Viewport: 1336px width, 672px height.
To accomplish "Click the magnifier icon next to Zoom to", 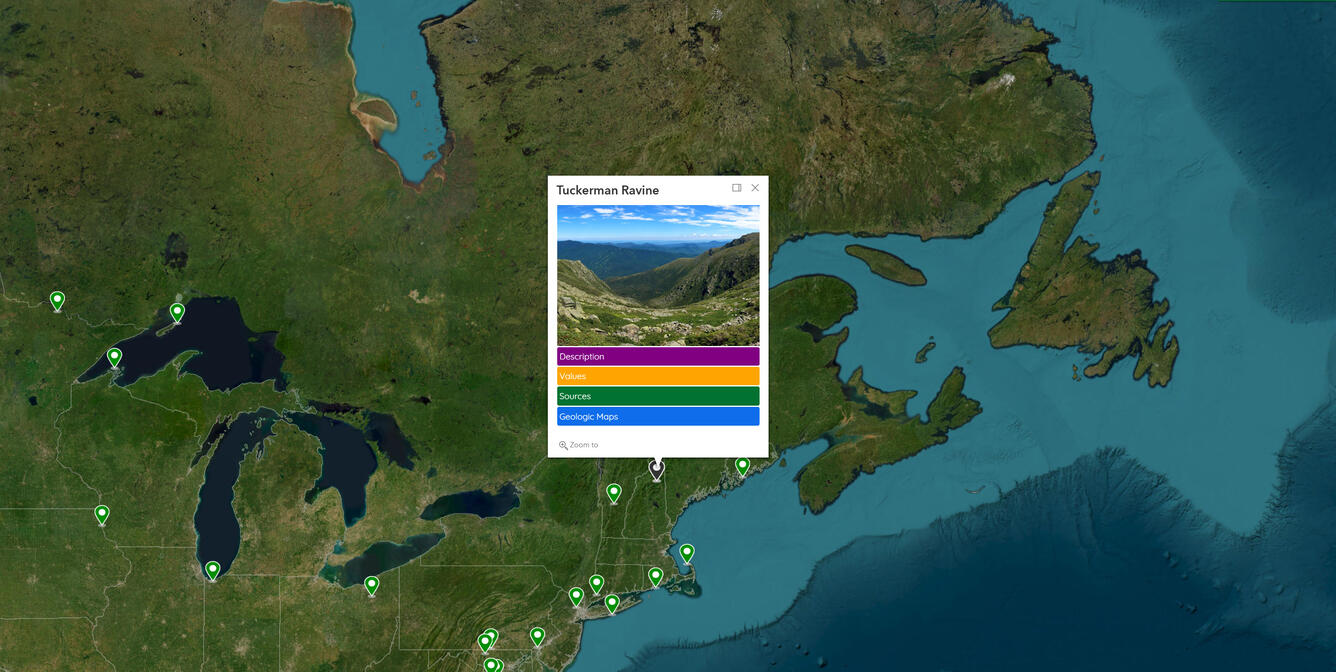I will coord(563,444).
